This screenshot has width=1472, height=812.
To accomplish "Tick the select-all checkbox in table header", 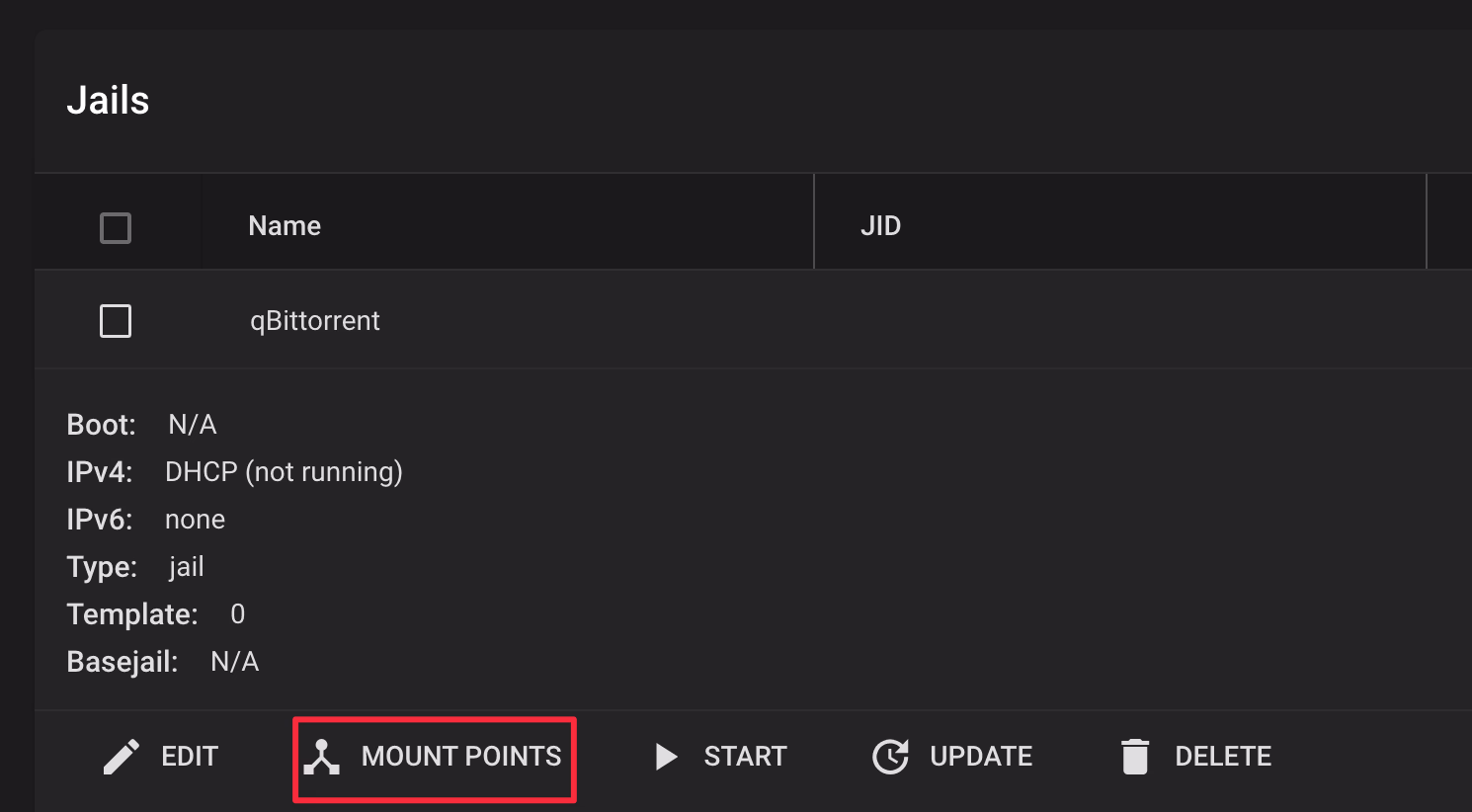I will (x=116, y=228).
